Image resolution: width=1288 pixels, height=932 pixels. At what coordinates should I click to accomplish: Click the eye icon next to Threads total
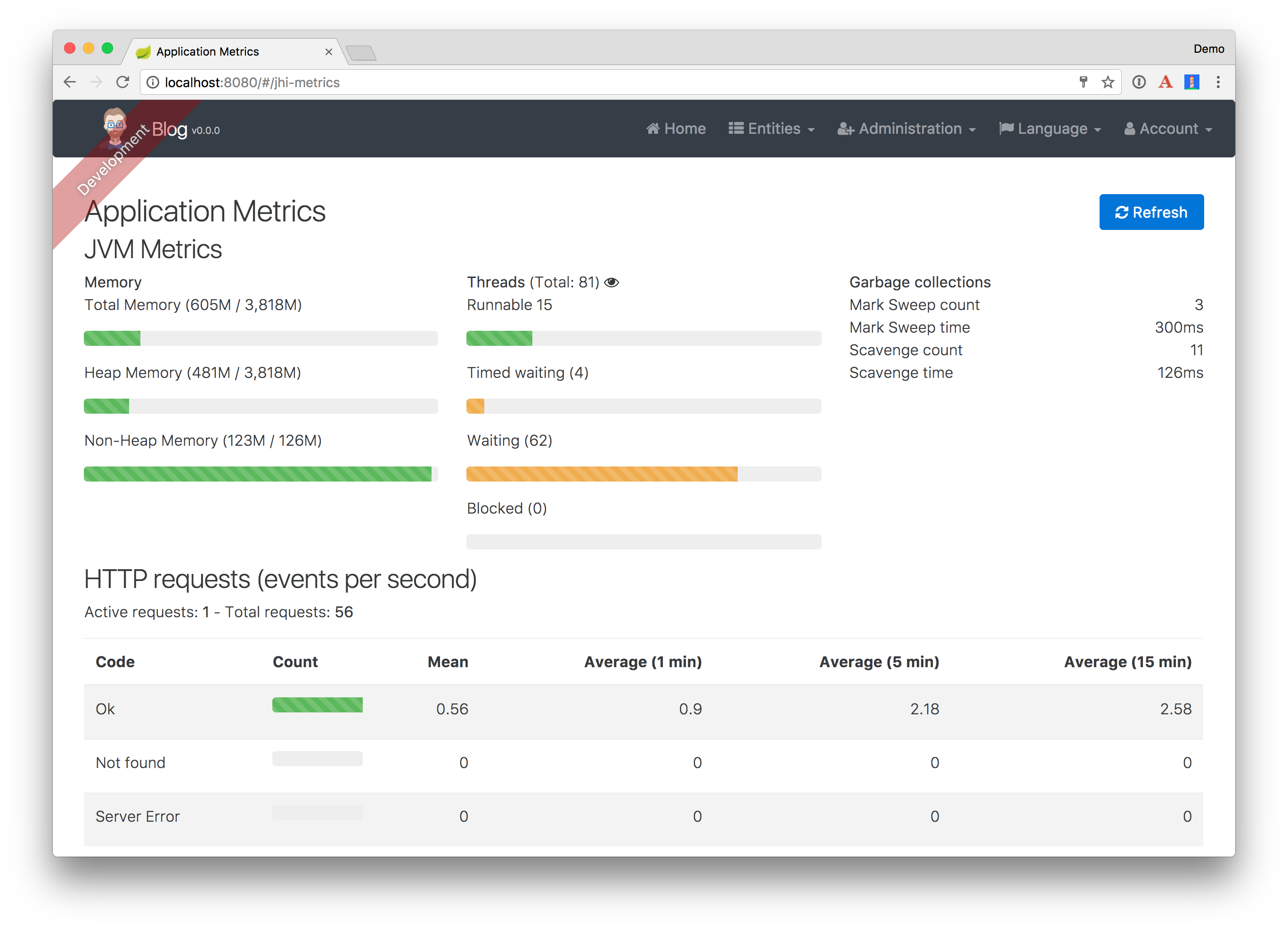point(611,282)
